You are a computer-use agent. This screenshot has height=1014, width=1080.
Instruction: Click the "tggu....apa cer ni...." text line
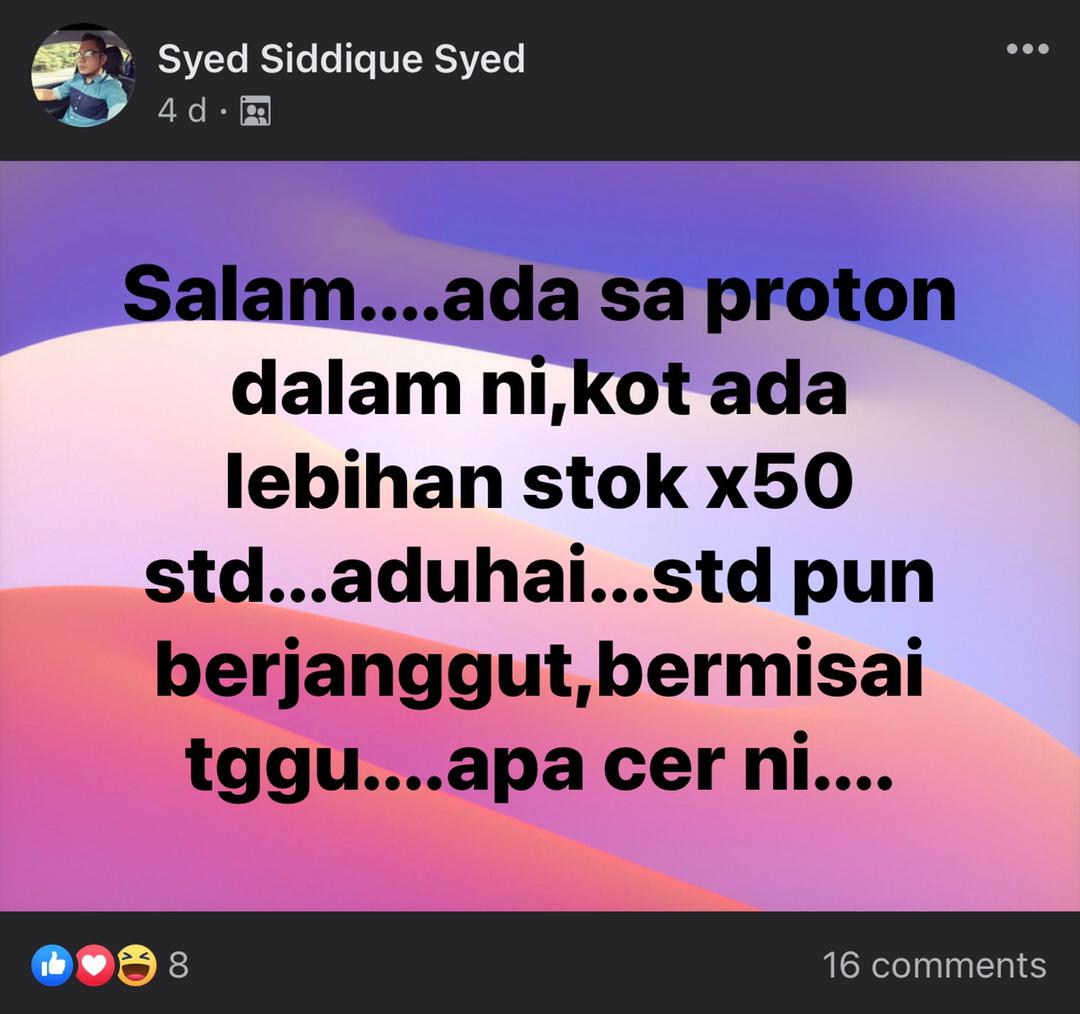pos(540,766)
